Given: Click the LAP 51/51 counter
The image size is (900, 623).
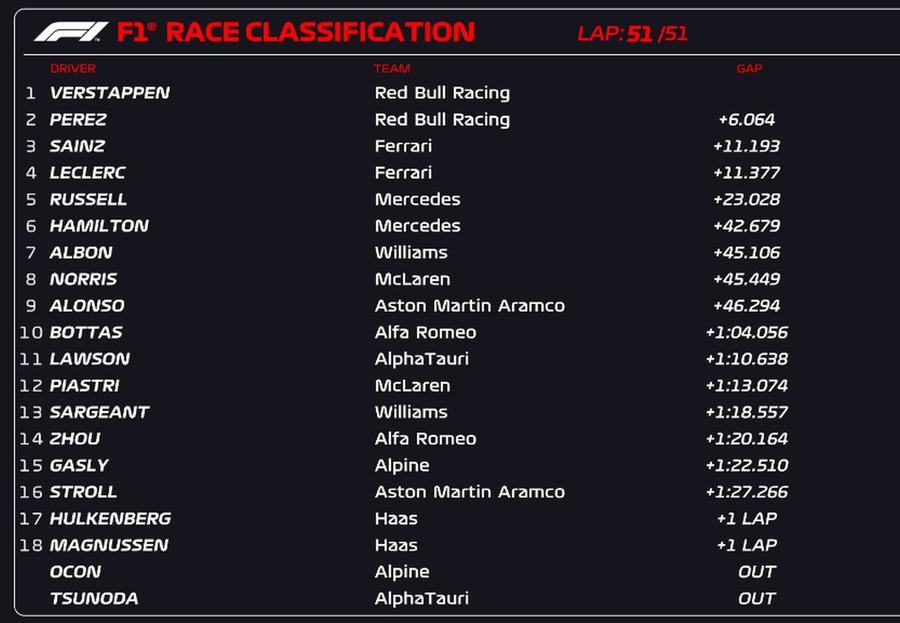Looking at the screenshot, I should [x=633, y=33].
